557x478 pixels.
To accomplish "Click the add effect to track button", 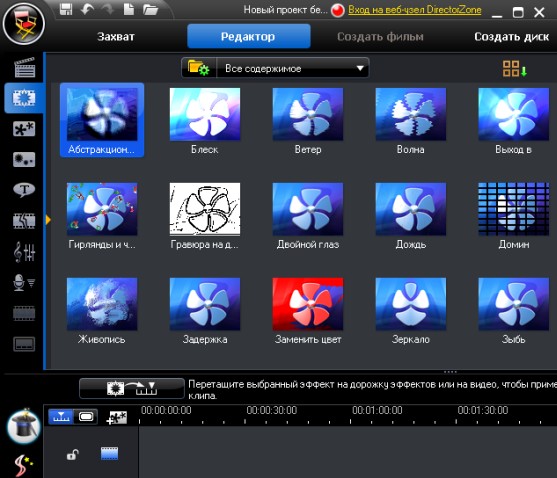I will click(132, 388).
